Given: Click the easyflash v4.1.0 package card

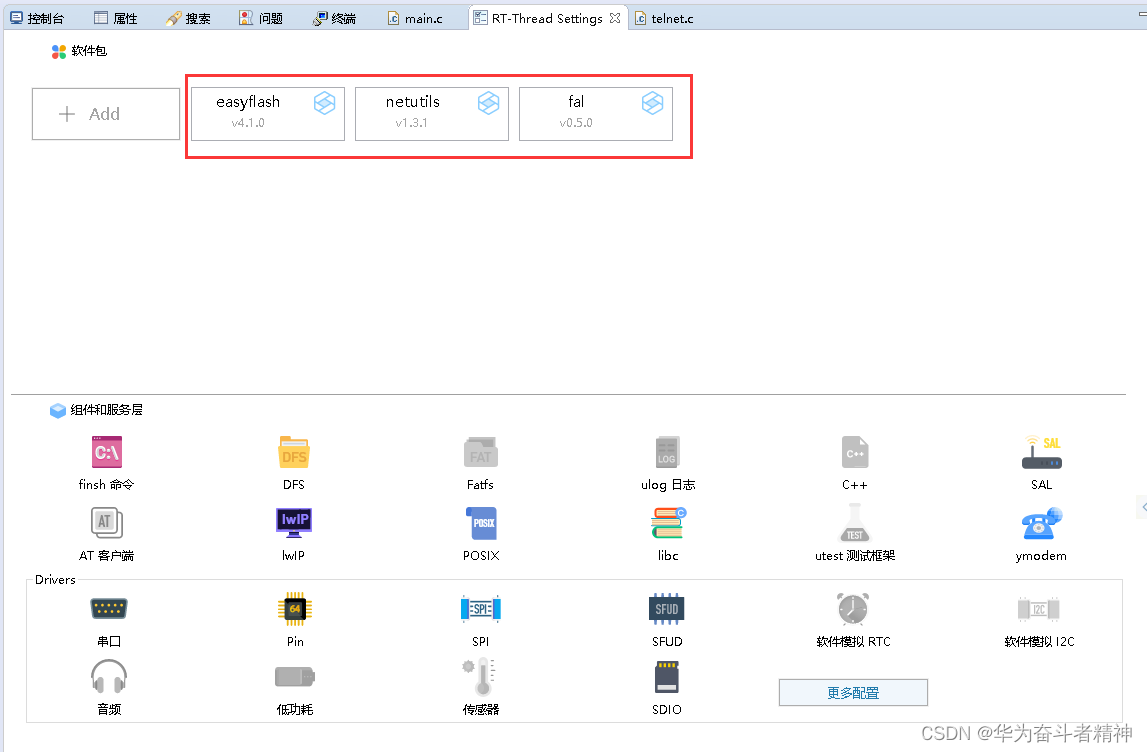Looking at the screenshot, I should click(267, 113).
